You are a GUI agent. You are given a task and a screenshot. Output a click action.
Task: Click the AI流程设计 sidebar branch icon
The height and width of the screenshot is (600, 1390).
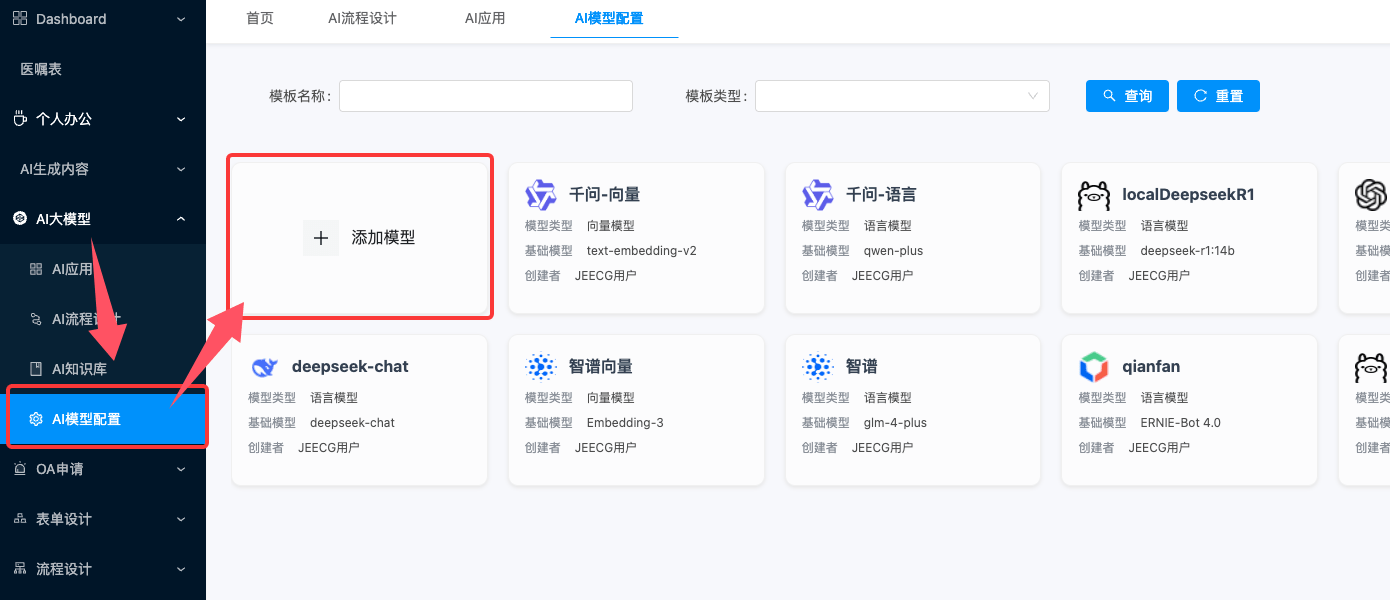coord(36,319)
